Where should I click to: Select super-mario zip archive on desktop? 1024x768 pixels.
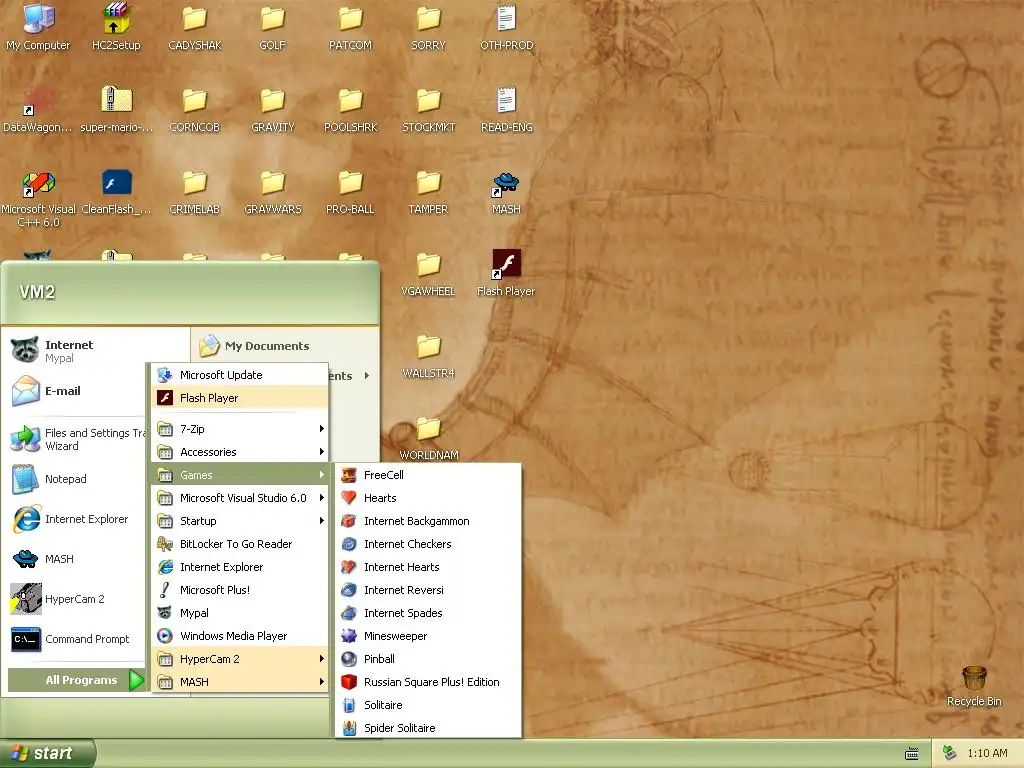[116, 110]
